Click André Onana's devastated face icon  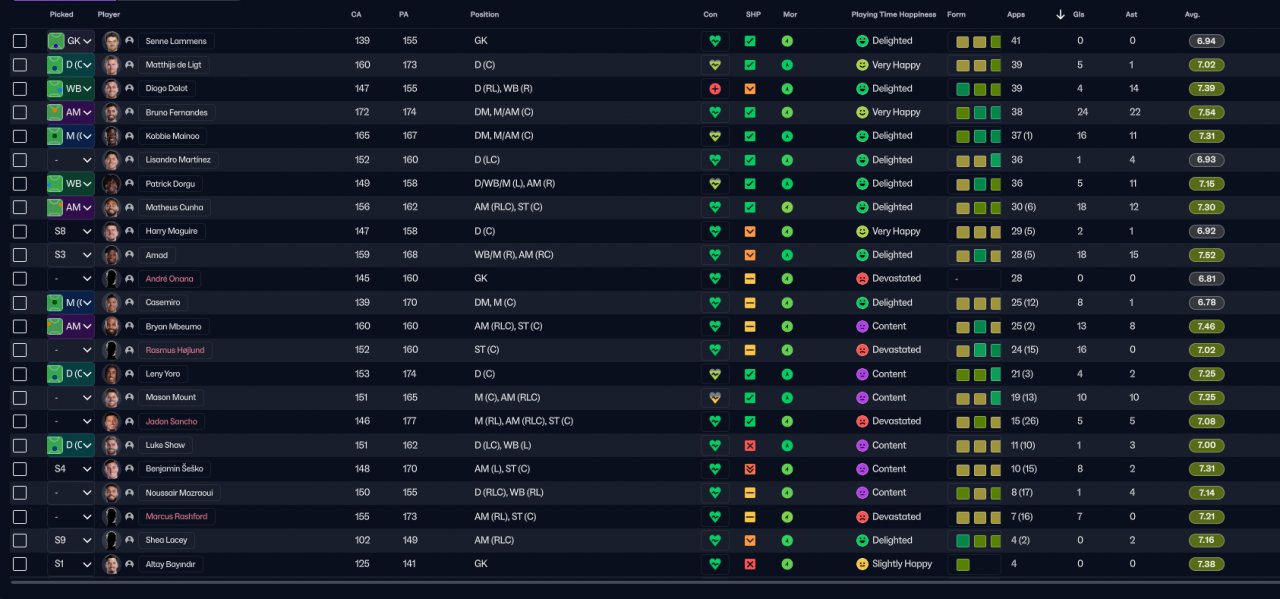tap(862, 279)
